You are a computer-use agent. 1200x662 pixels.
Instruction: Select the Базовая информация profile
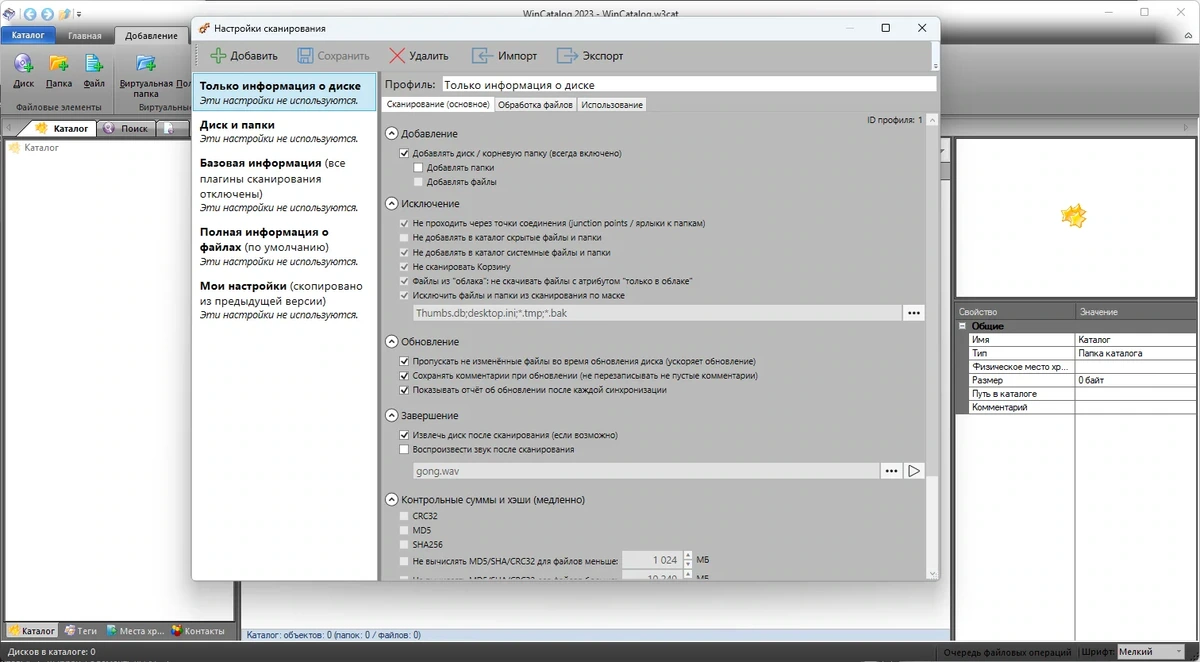coord(285,185)
